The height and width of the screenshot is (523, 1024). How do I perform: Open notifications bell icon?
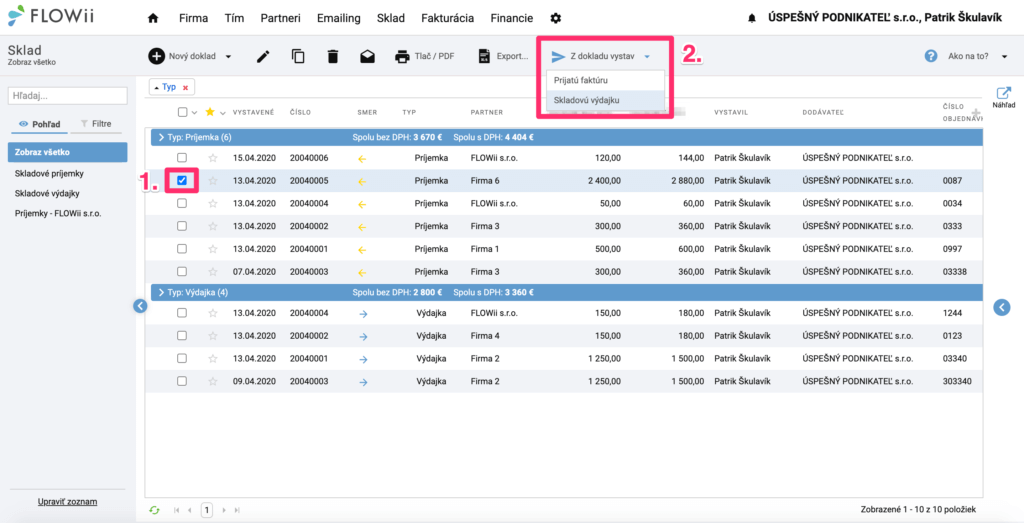[x=751, y=19]
